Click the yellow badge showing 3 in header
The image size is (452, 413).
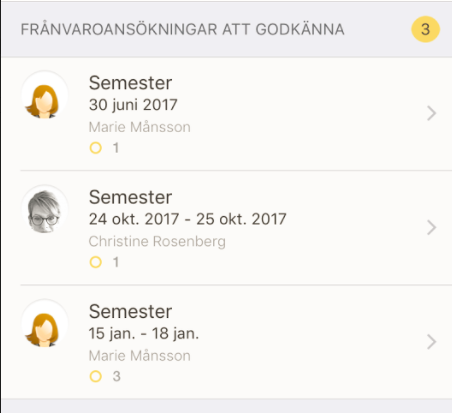(425, 29)
